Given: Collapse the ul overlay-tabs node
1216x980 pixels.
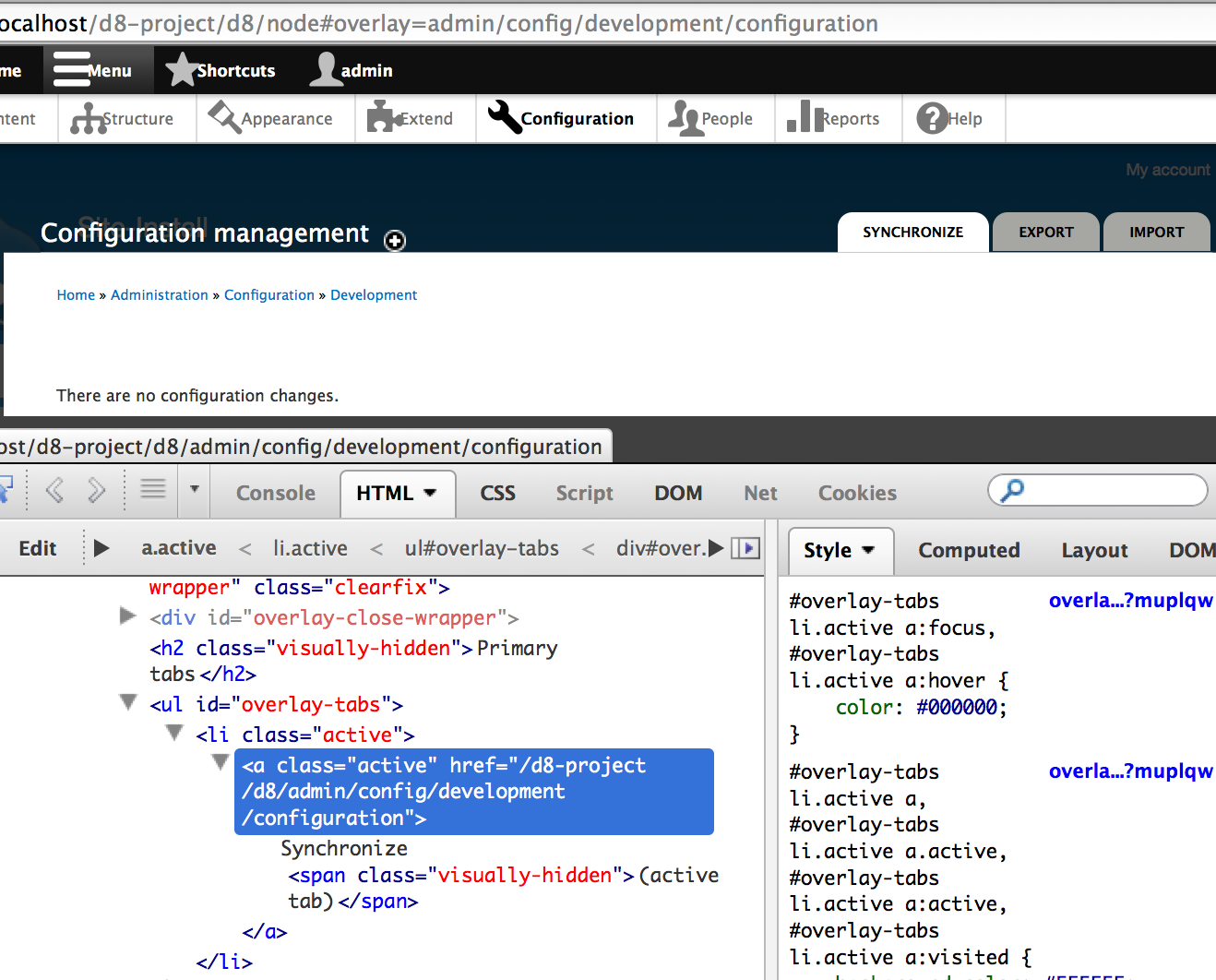Looking at the screenshot, I should click(128, 702).
